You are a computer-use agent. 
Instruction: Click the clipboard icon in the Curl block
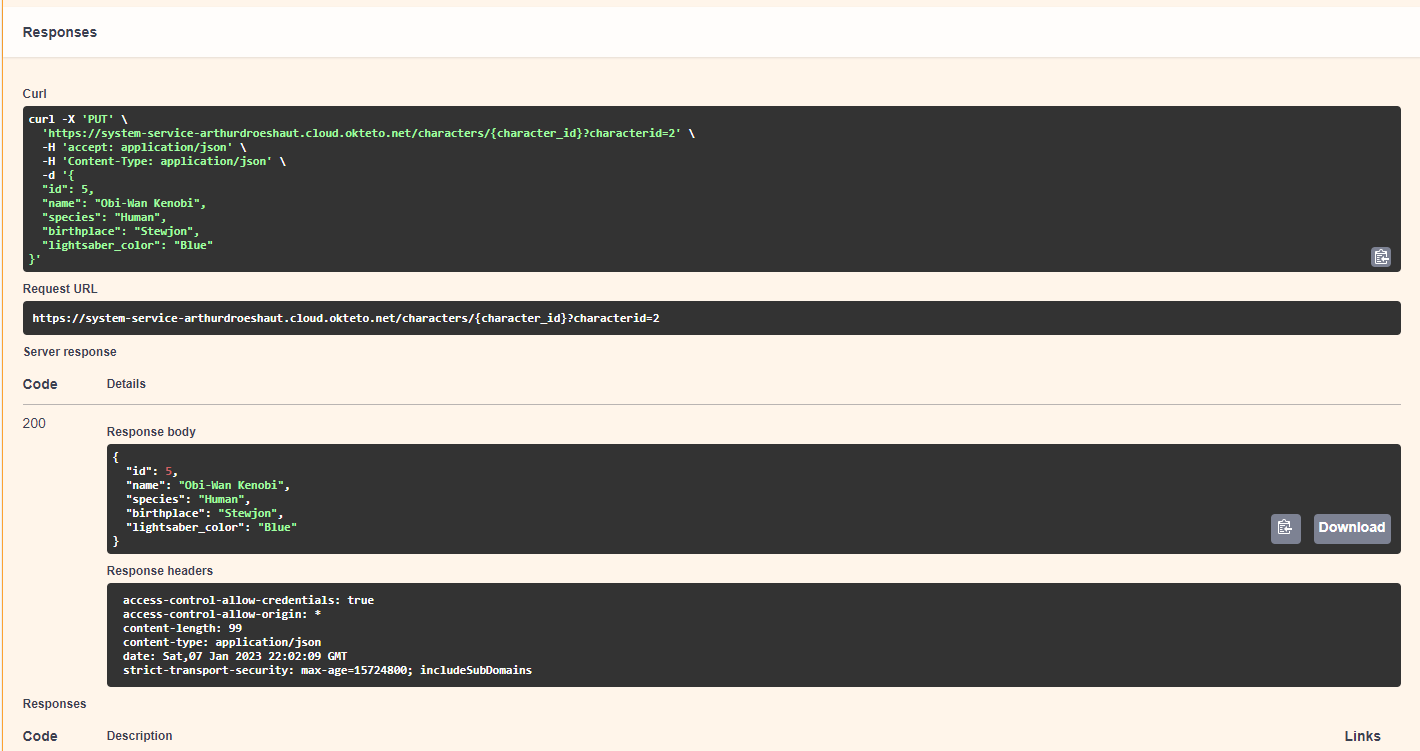[1381, 256]
